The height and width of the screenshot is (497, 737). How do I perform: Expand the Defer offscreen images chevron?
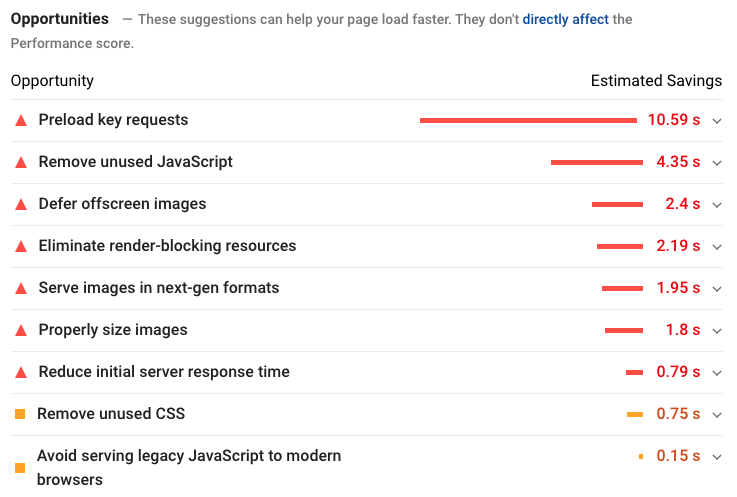coord(717,205)
